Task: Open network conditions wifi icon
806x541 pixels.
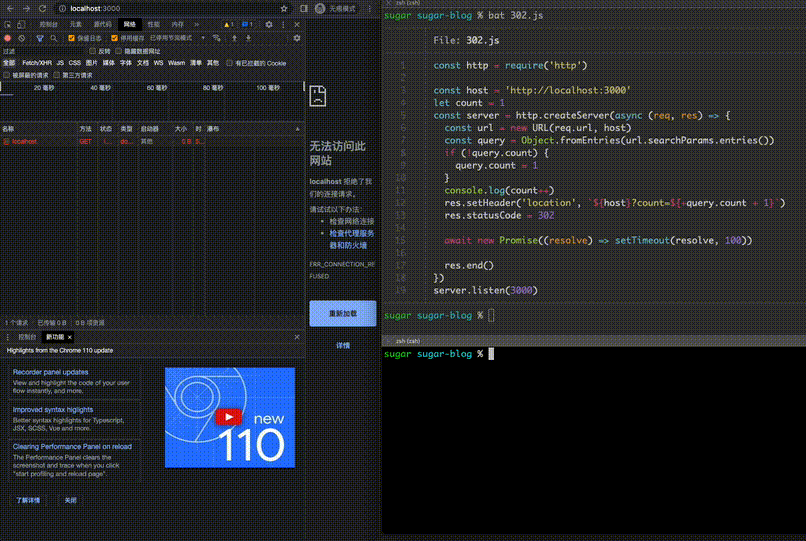Action: coord(216,38)
